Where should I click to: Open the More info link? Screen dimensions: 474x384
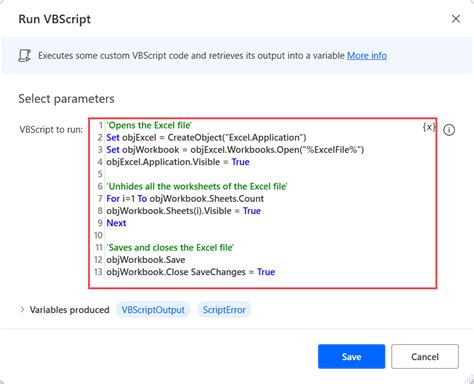click(x=367, y=55)
